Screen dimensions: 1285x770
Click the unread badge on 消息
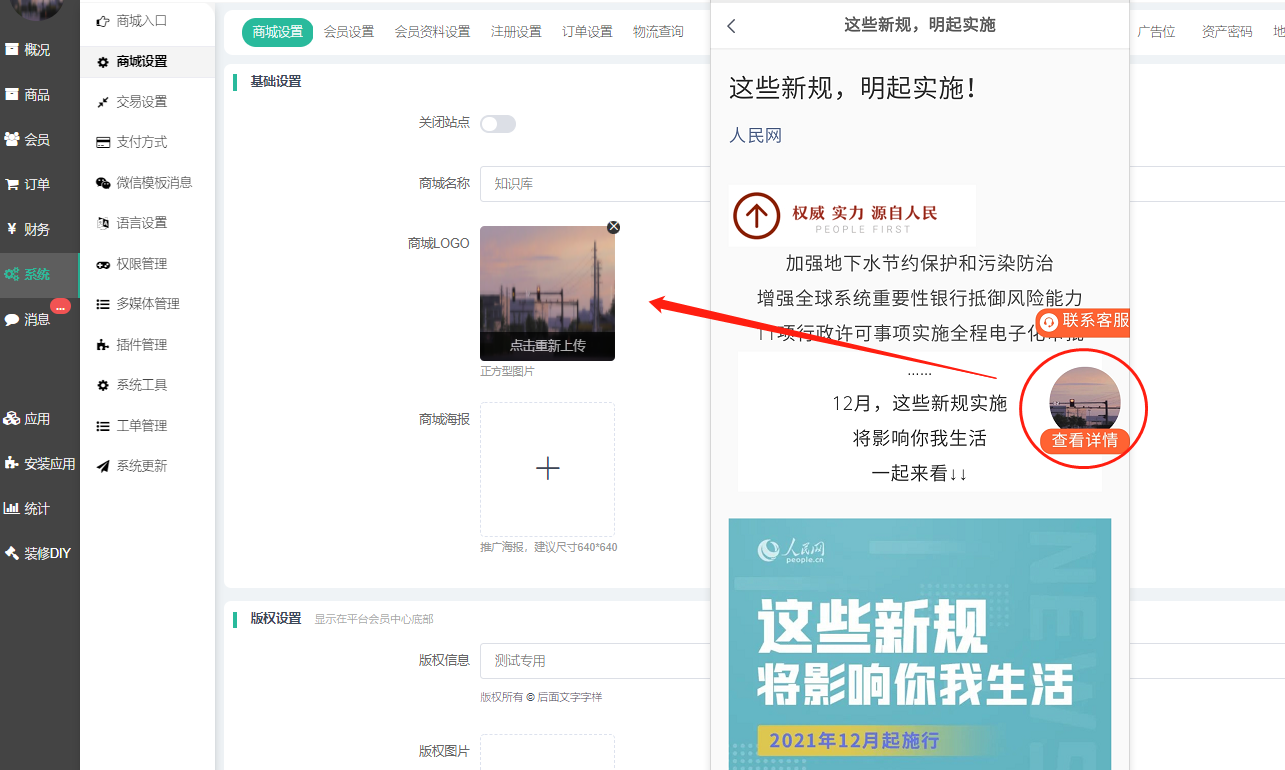[x=60, y=306]
